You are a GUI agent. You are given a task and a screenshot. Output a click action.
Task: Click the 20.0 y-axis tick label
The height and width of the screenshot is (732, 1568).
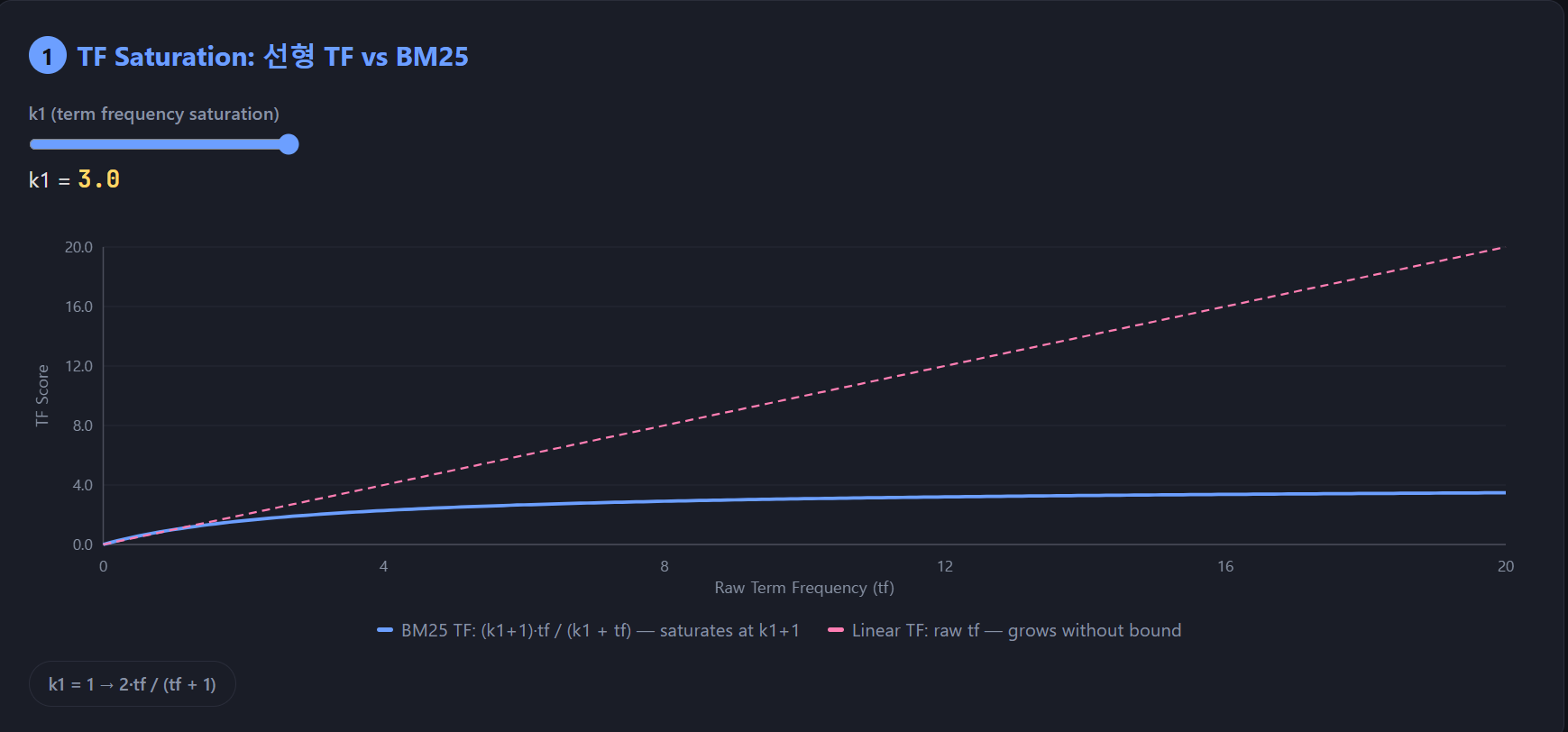78,247
